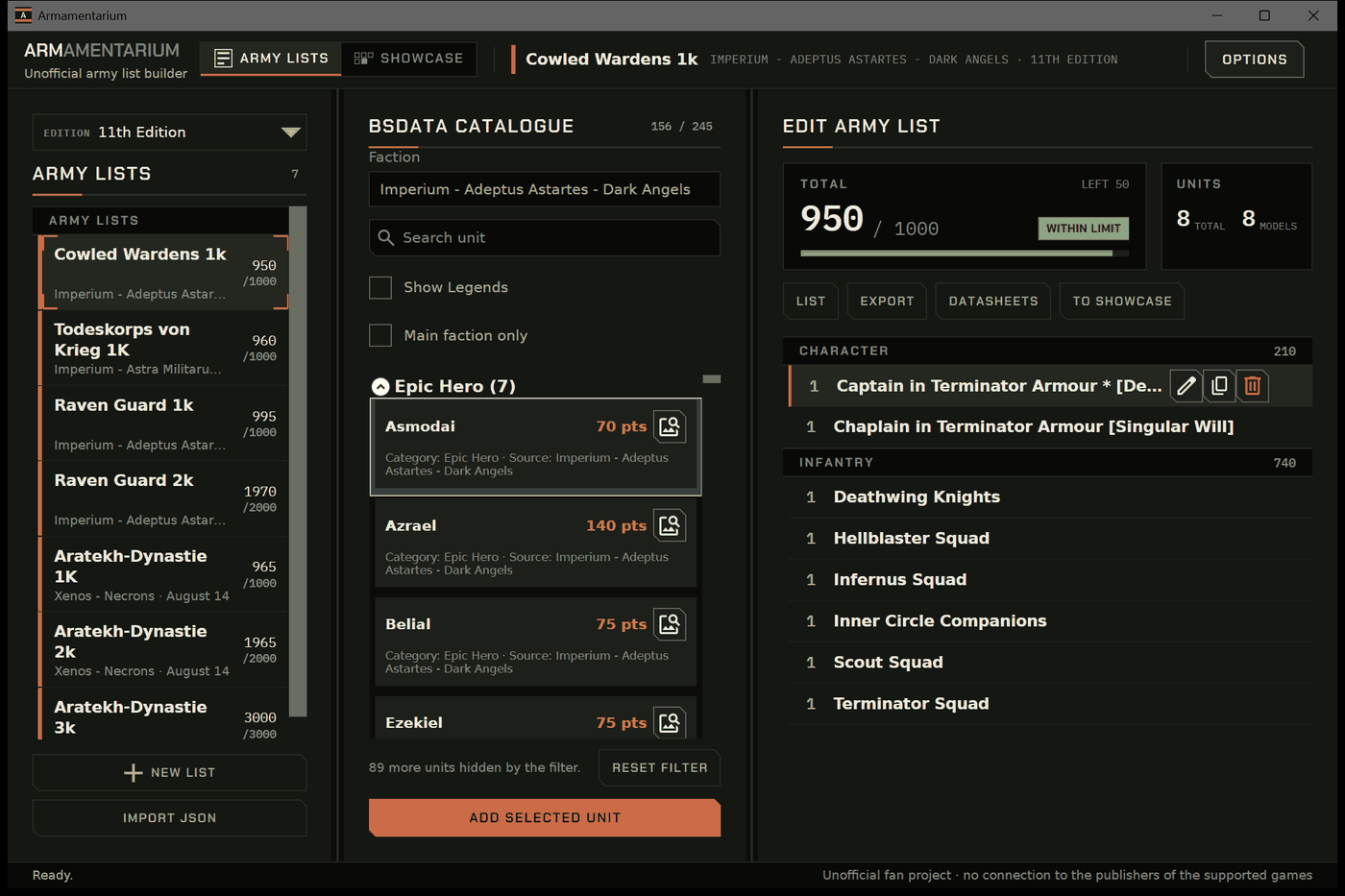Select the Inner Circle Companions row
This screenshot has height=896, width=1345.
point(1050,621)
